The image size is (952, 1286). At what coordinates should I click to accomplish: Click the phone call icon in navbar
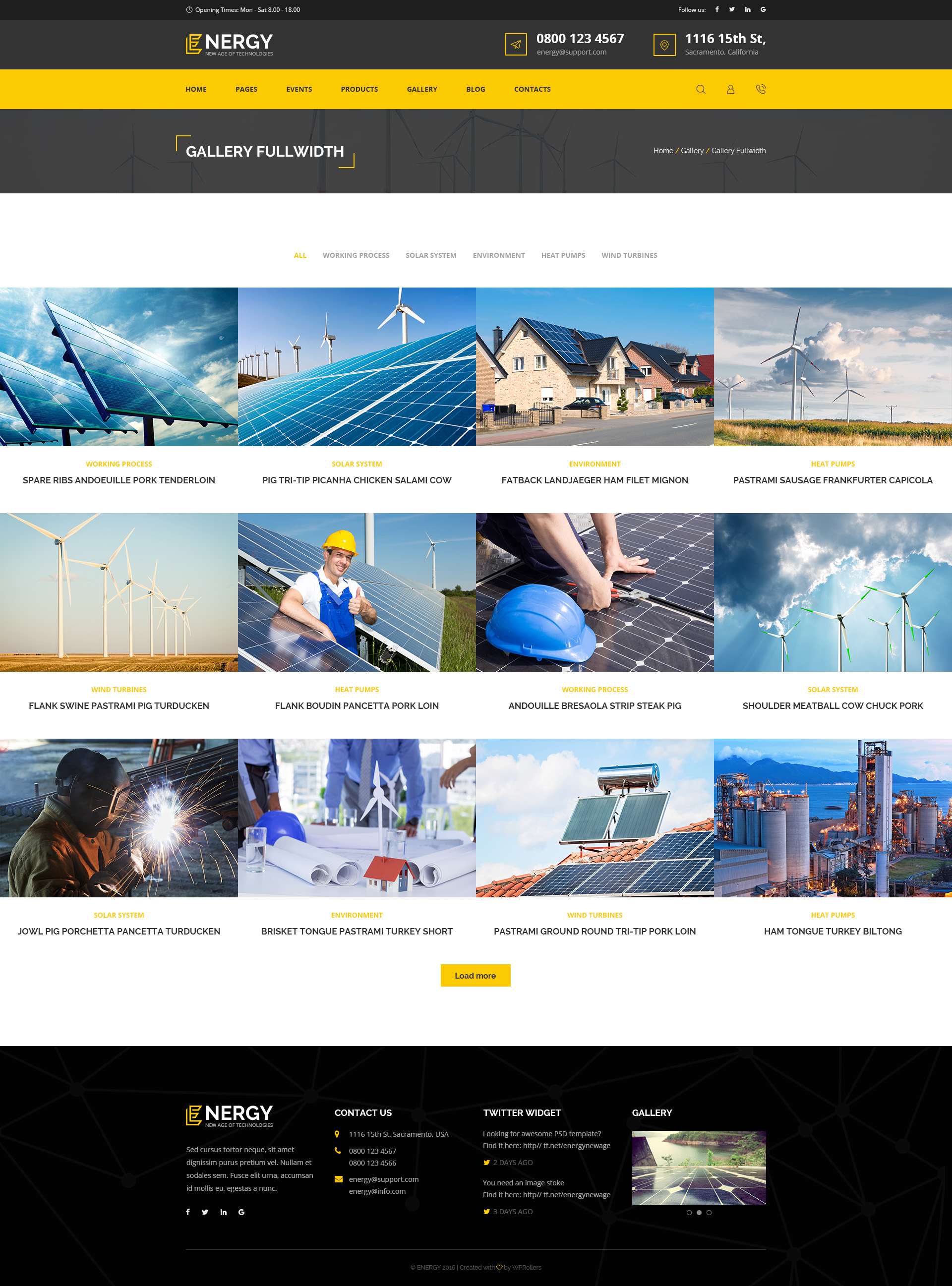point(761,89)
